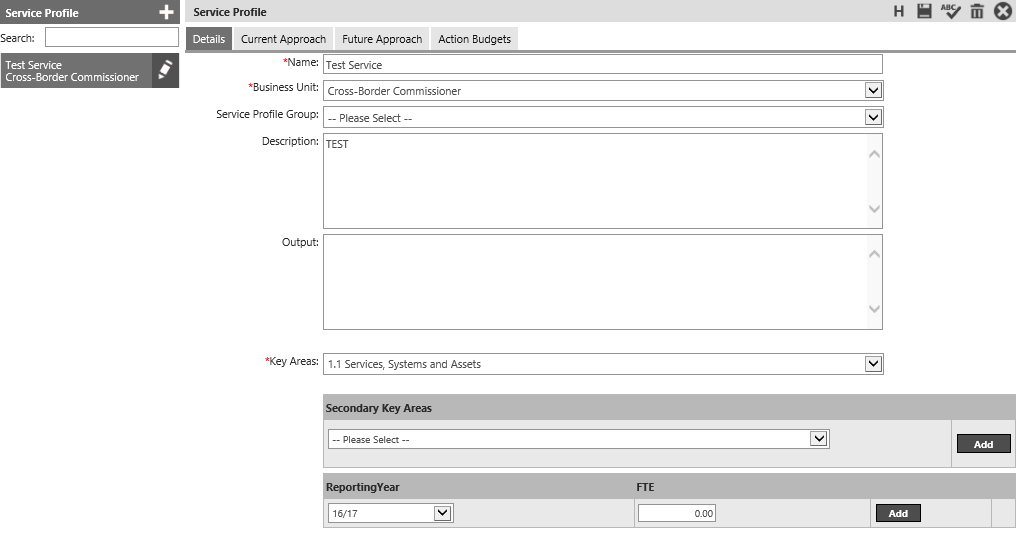The image size is (1018, 557).
Task: Click Add button for Secondary Key Areas
Action: click(984, 444)
